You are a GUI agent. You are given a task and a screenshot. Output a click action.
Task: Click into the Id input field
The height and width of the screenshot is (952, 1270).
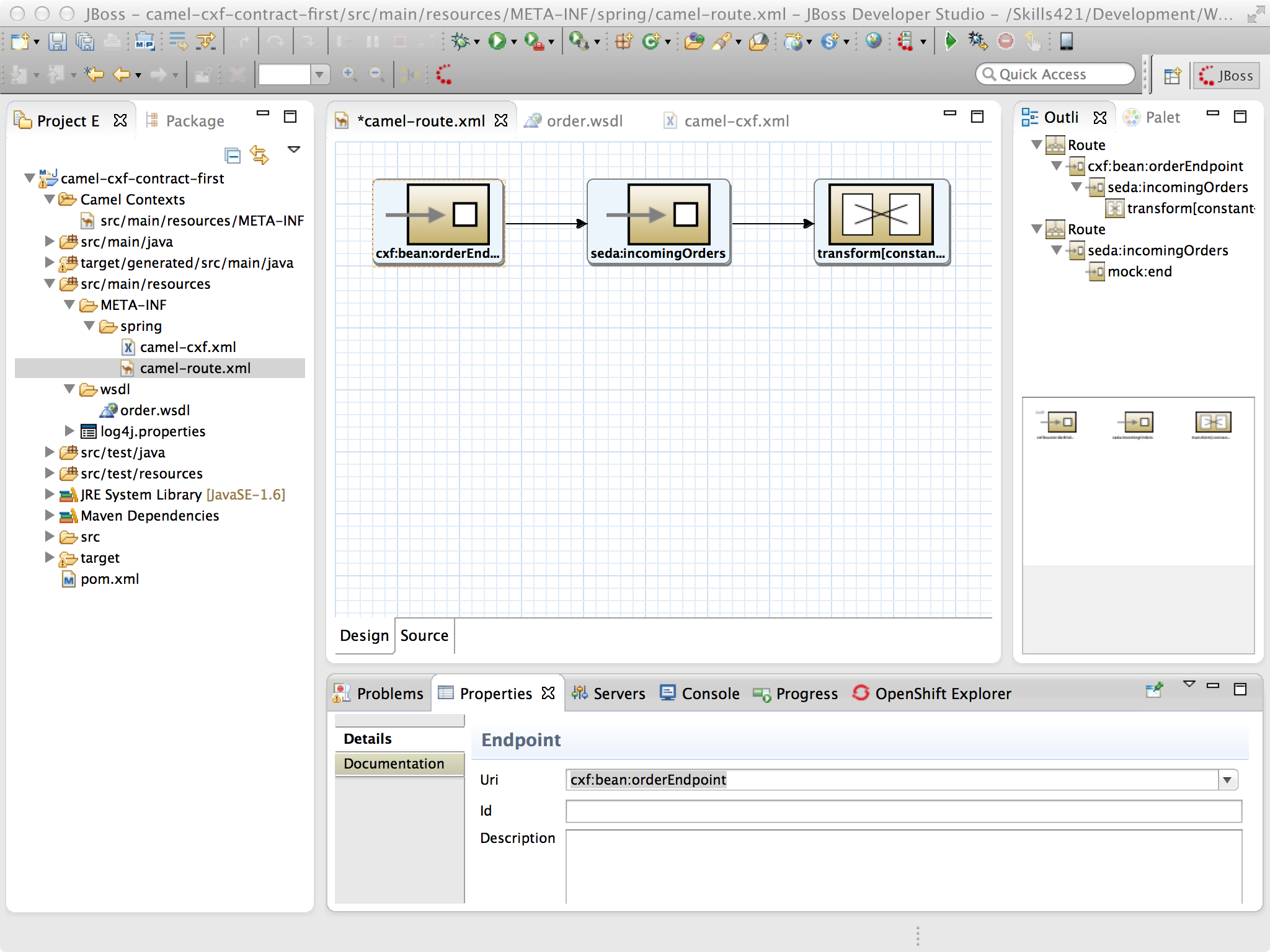coord(903,811)
